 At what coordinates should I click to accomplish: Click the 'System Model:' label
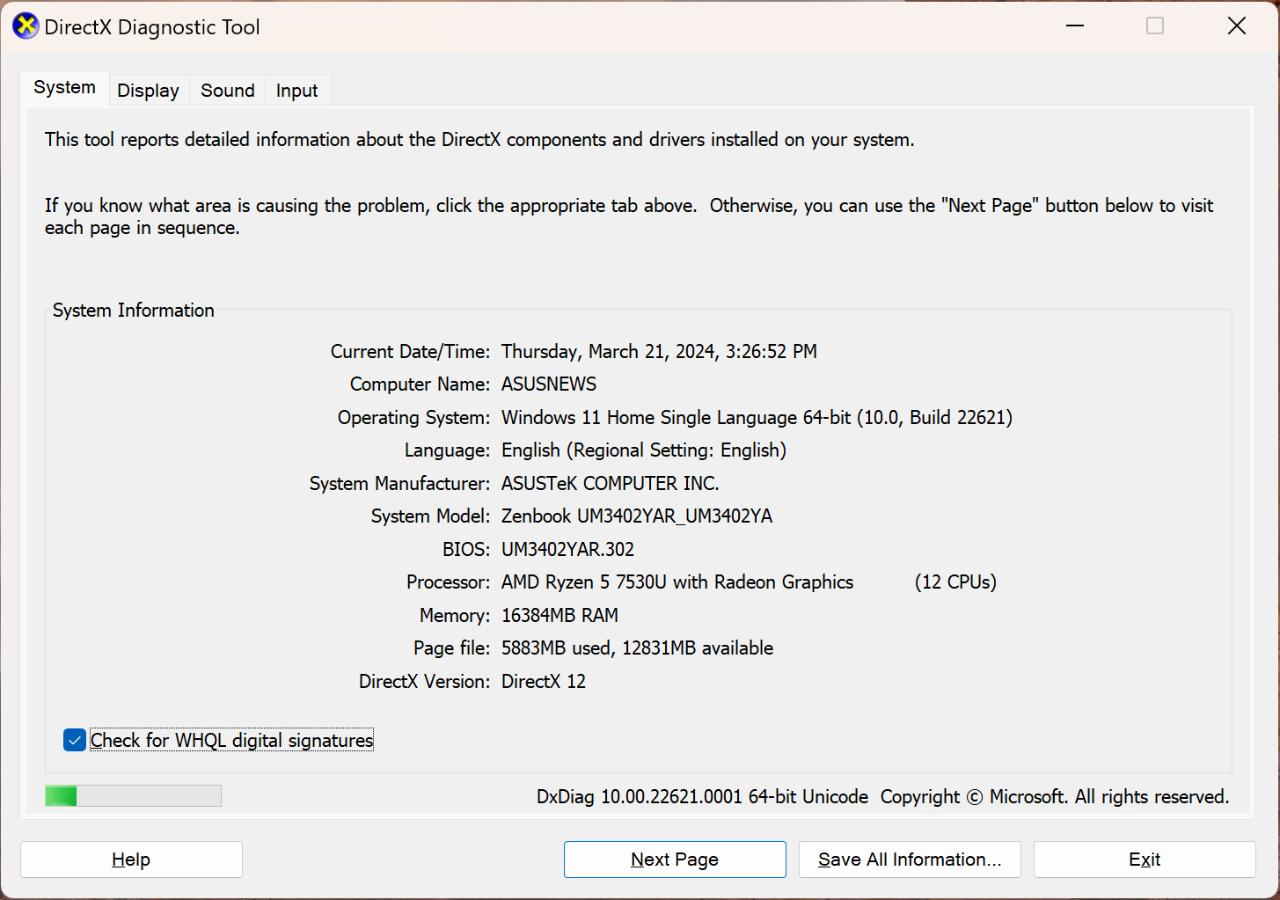[431, 517]
